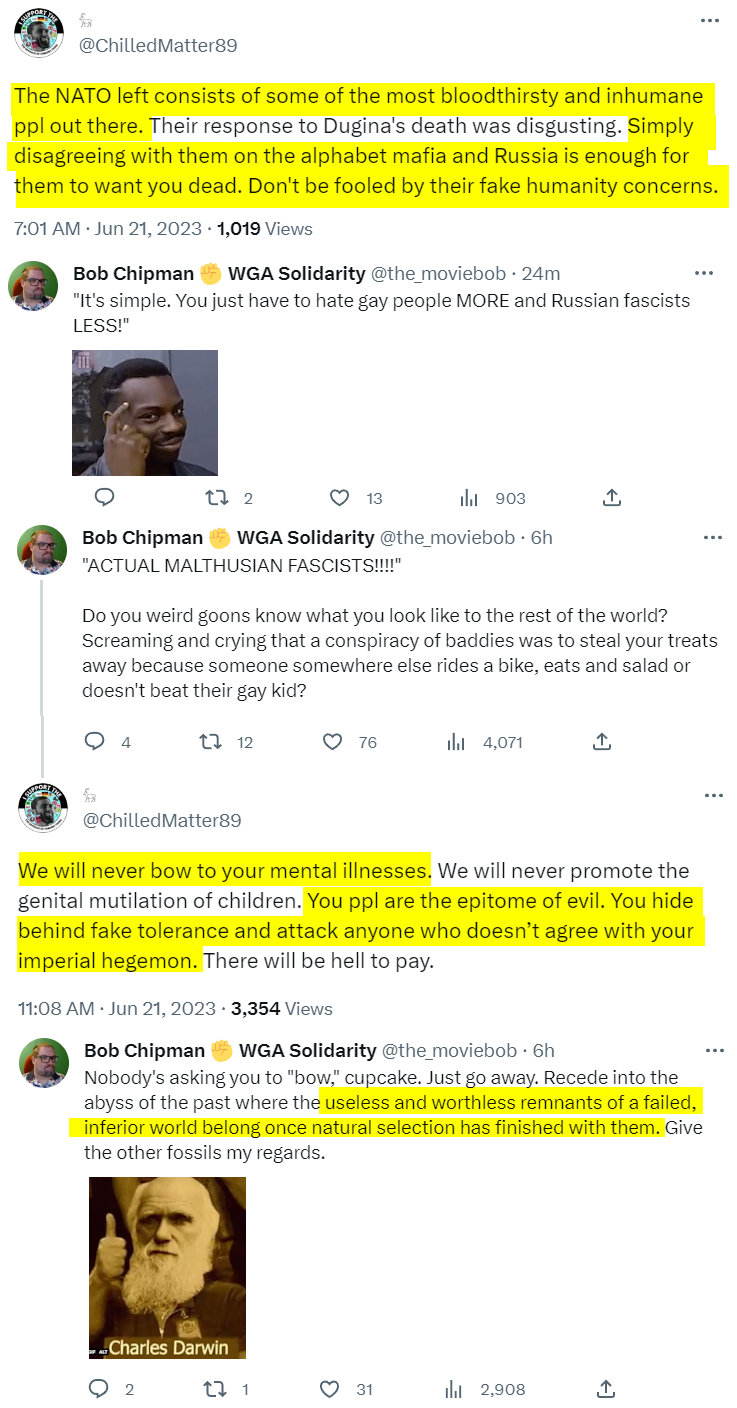Open more options on "Nobody's asking" reply

click(x=713, y=1050)
